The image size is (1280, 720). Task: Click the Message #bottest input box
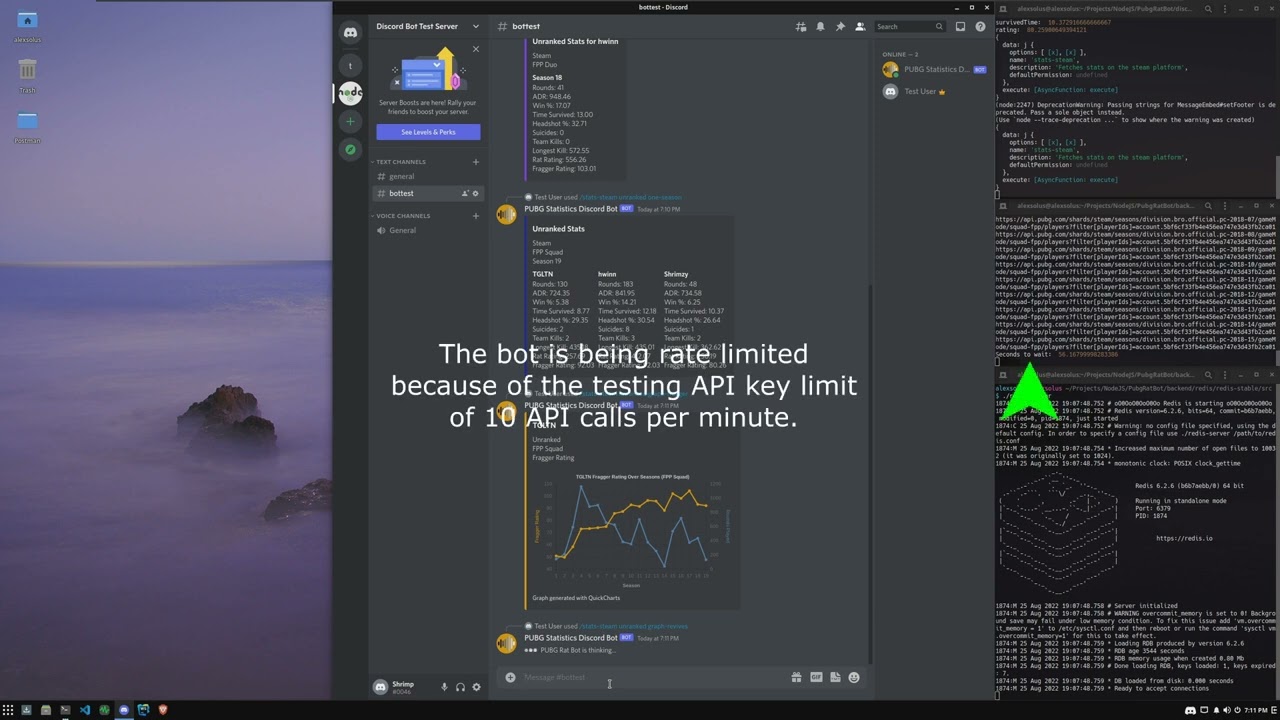point(655,677)
